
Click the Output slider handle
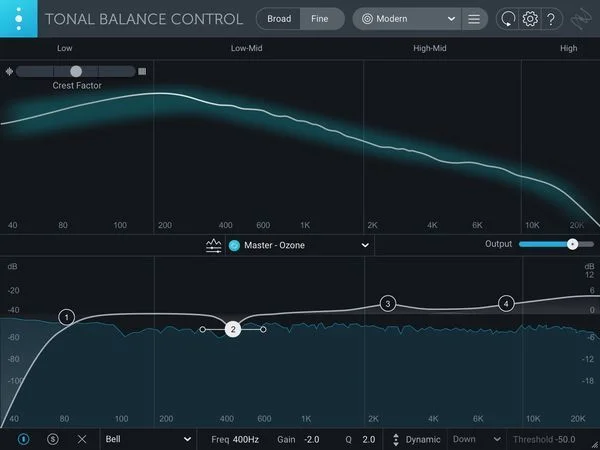coord(572,244)
